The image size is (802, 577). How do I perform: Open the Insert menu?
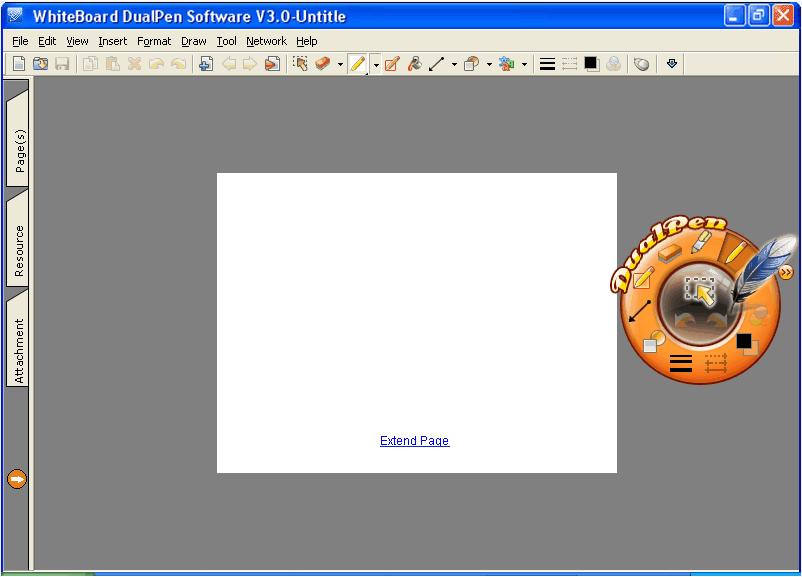113,41
